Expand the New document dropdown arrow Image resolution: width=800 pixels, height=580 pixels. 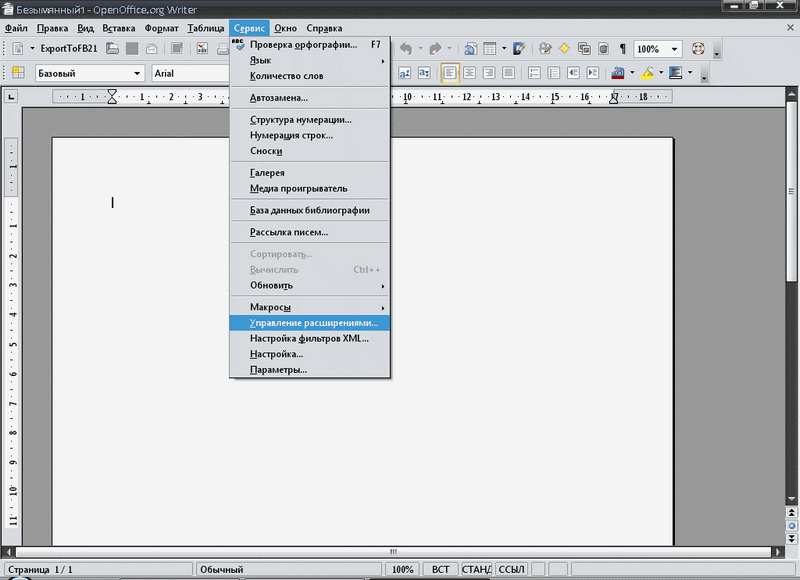pos(32,48)
